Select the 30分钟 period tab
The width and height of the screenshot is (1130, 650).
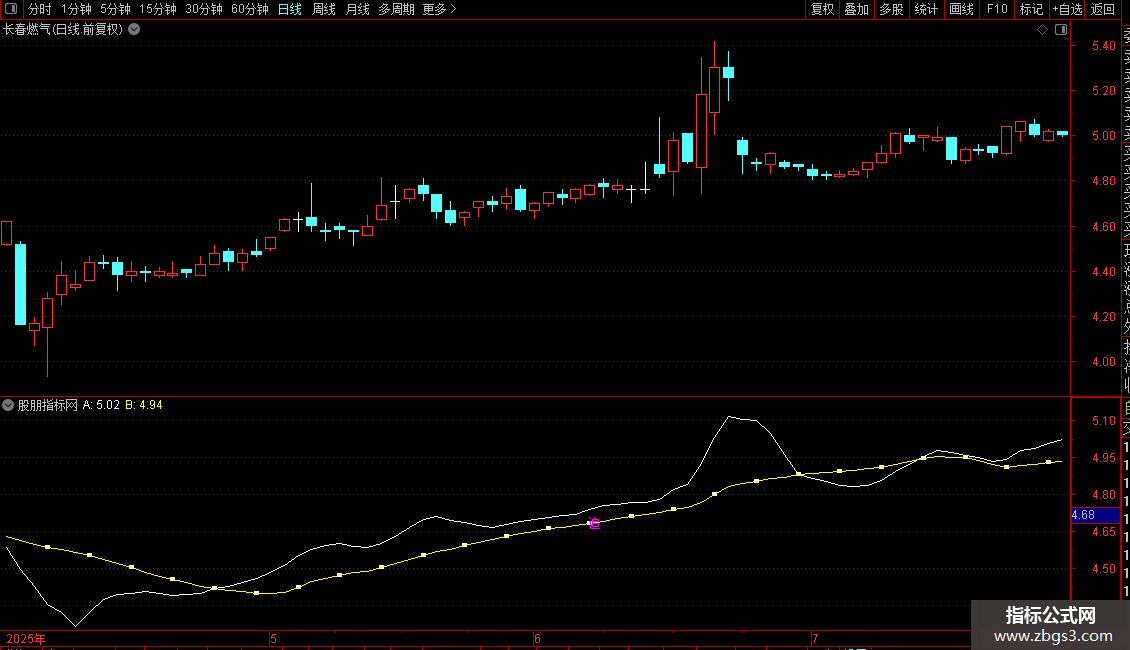pos(203,9)
